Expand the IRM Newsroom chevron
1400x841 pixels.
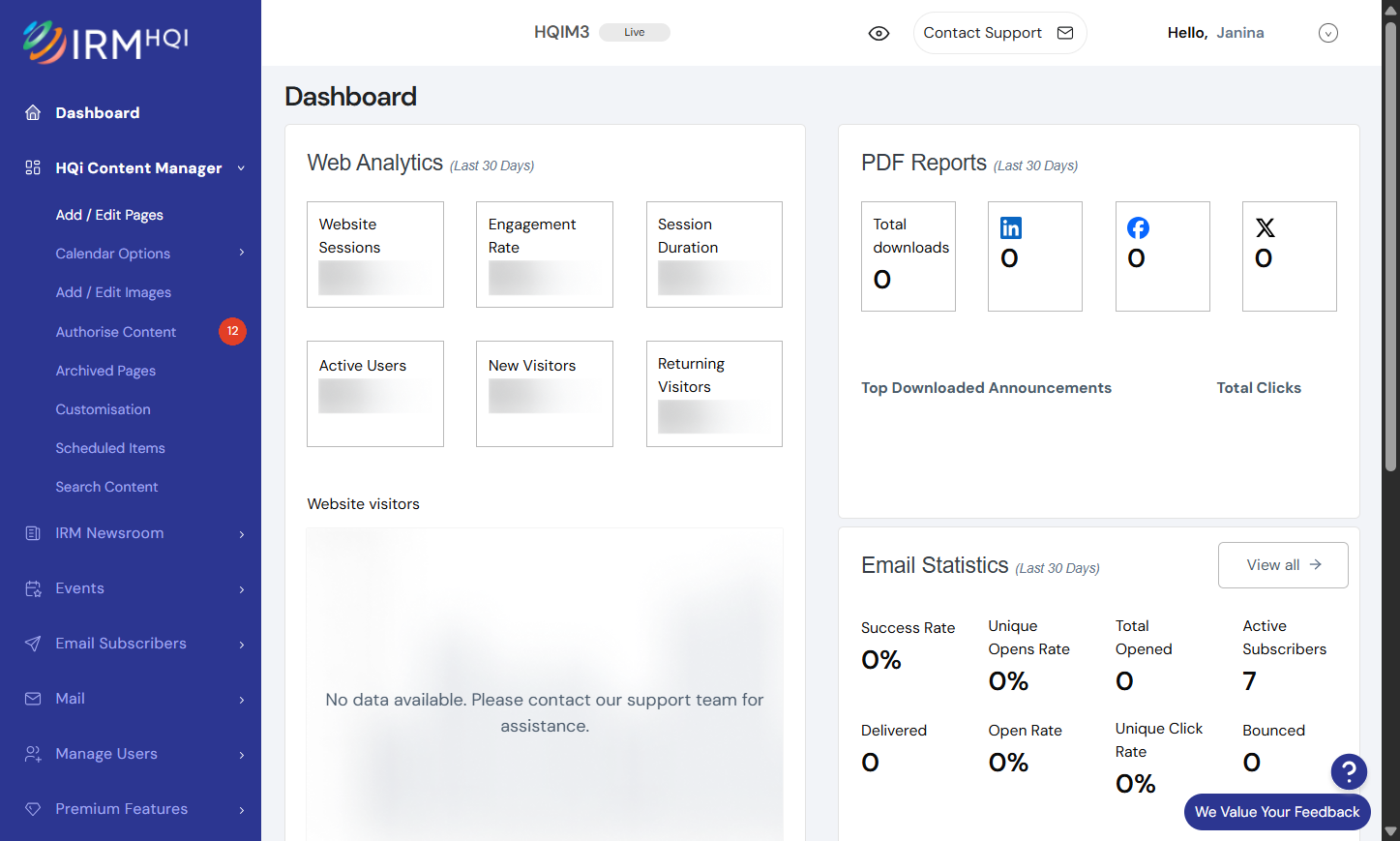click(x=242, y=534)
